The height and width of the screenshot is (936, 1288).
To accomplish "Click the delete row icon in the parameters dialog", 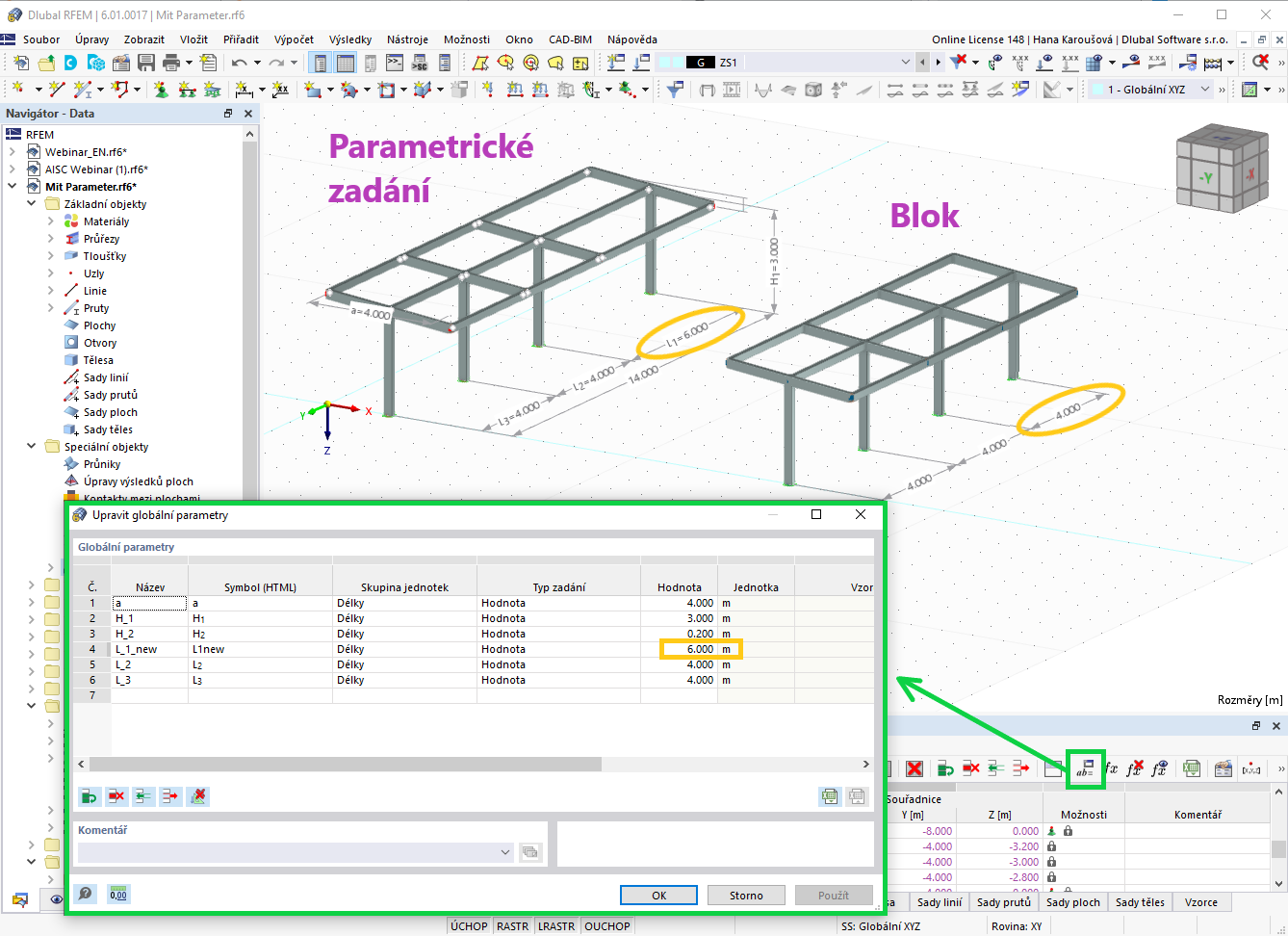I will [x=116, y=796].
